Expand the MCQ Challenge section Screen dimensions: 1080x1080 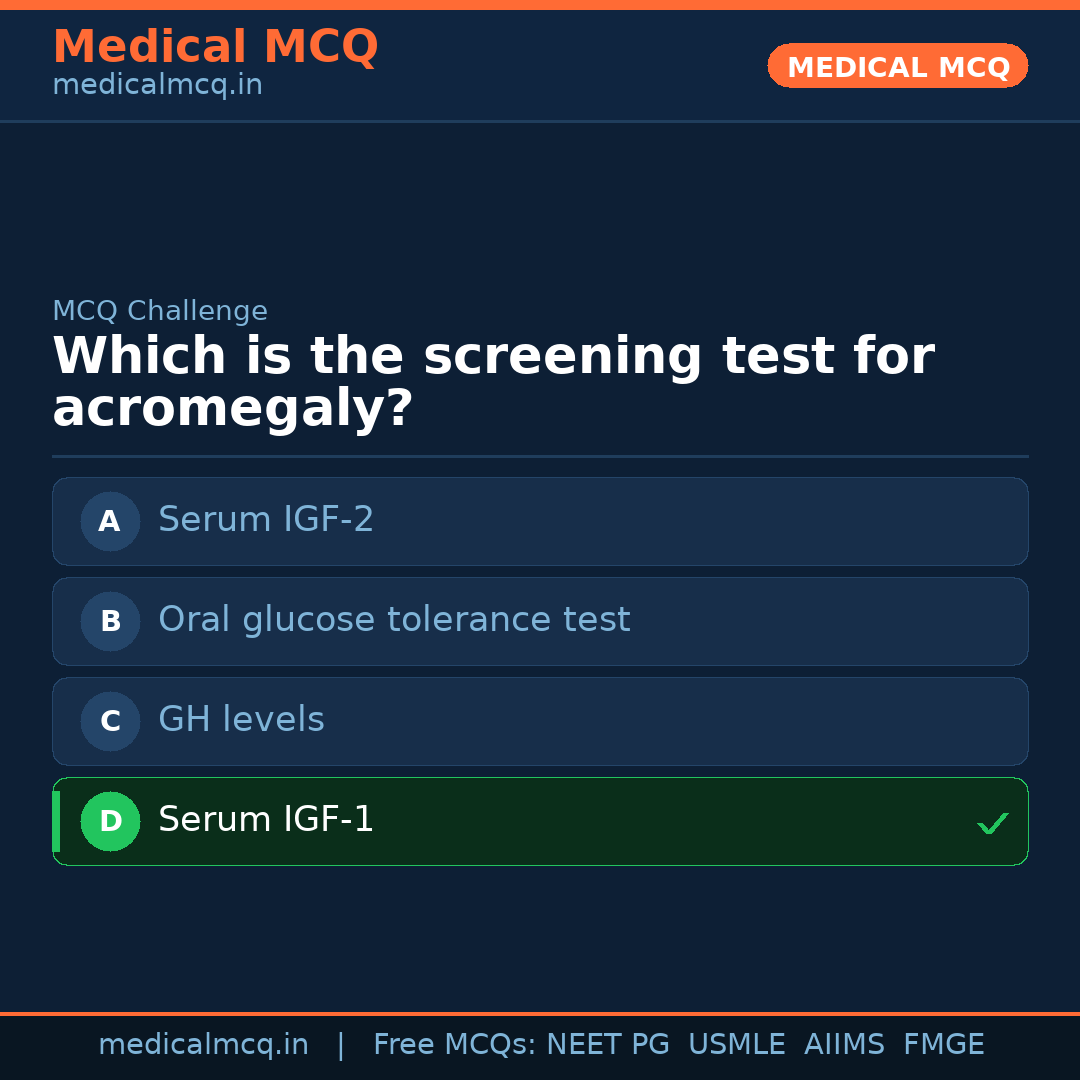coord(160,311)
